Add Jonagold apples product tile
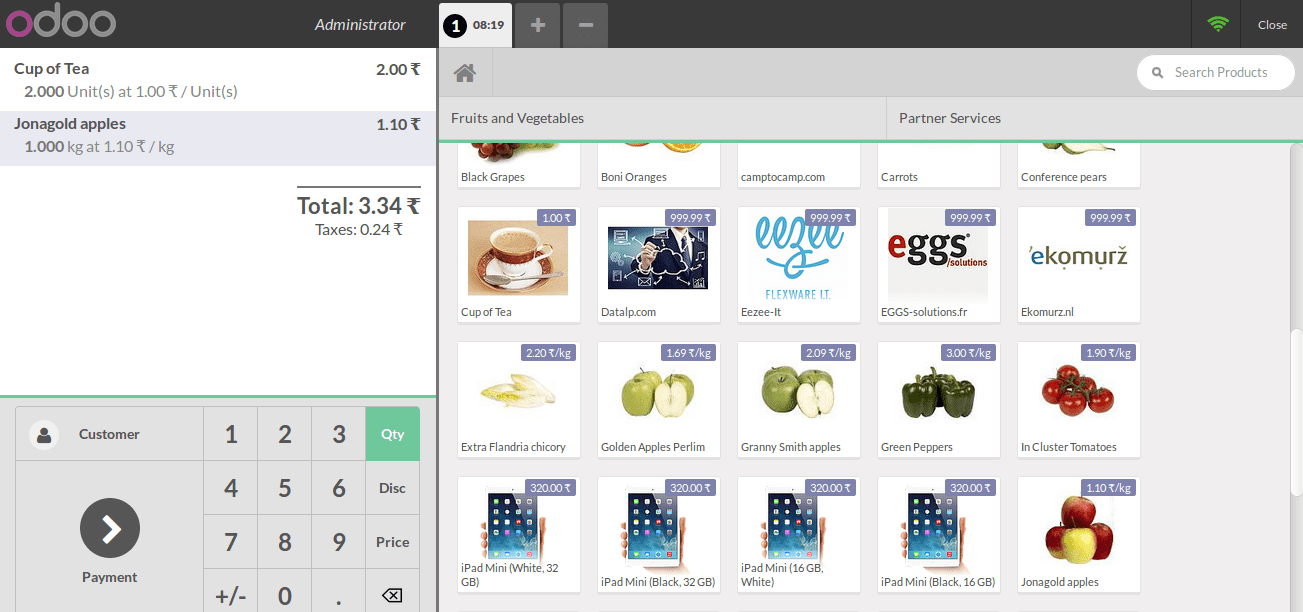The width and height of the screenshot is (1303, 612). point(1079,535)
